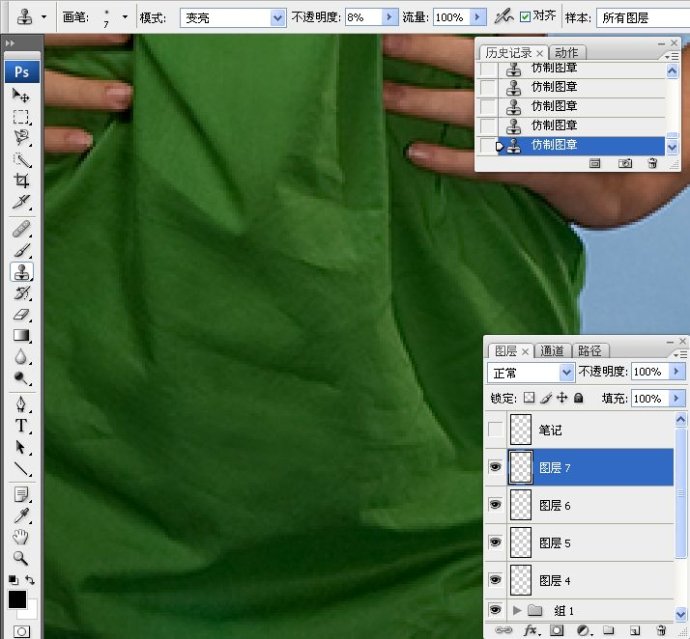Select the Healing Brush tool

point(21,229)
